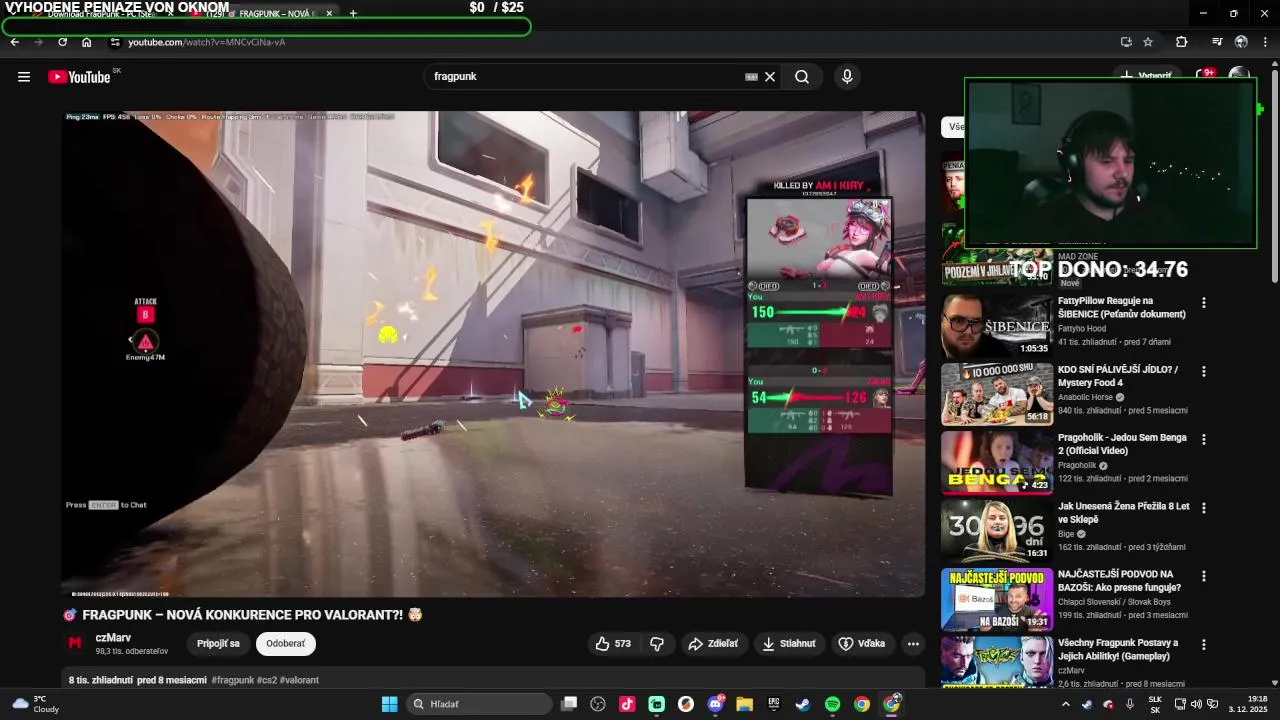1280x720 pixels.
Task: Open Windows Start menu
Action: coord(389,704)
